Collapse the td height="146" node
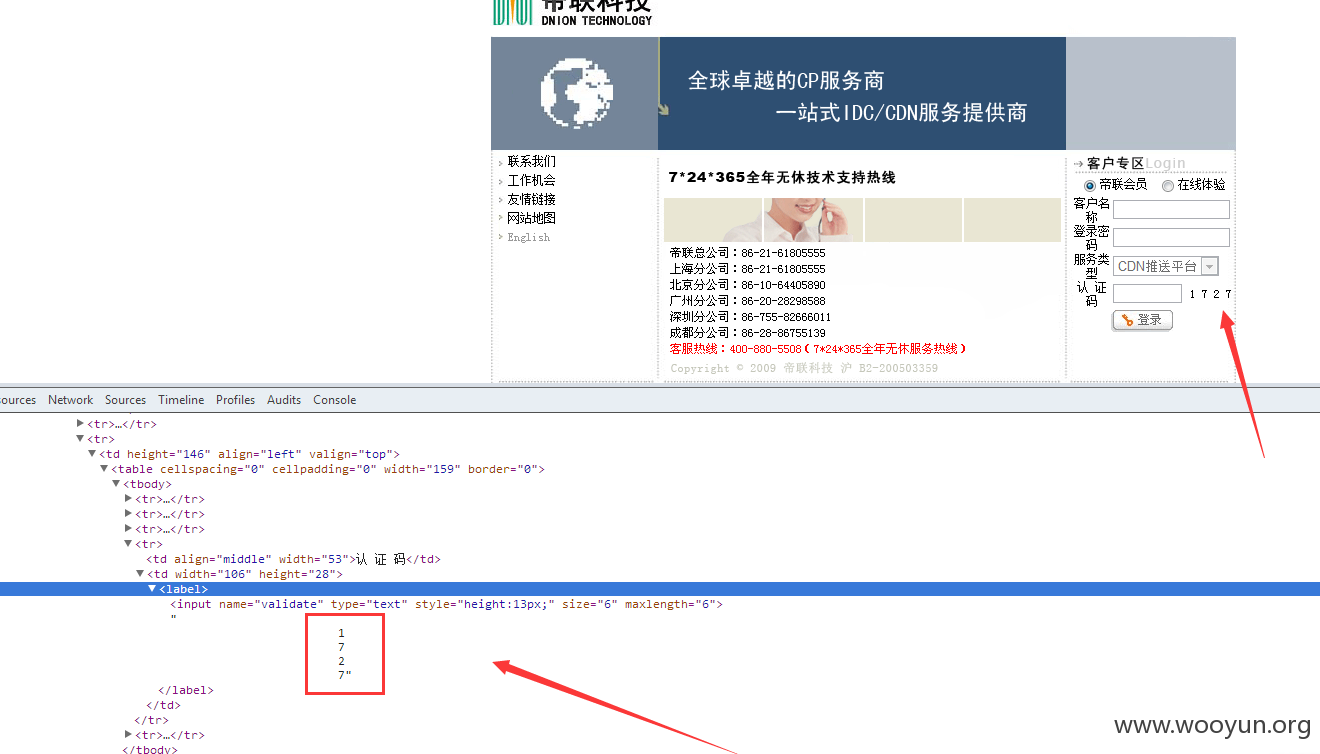 click(x=92, y=454)
